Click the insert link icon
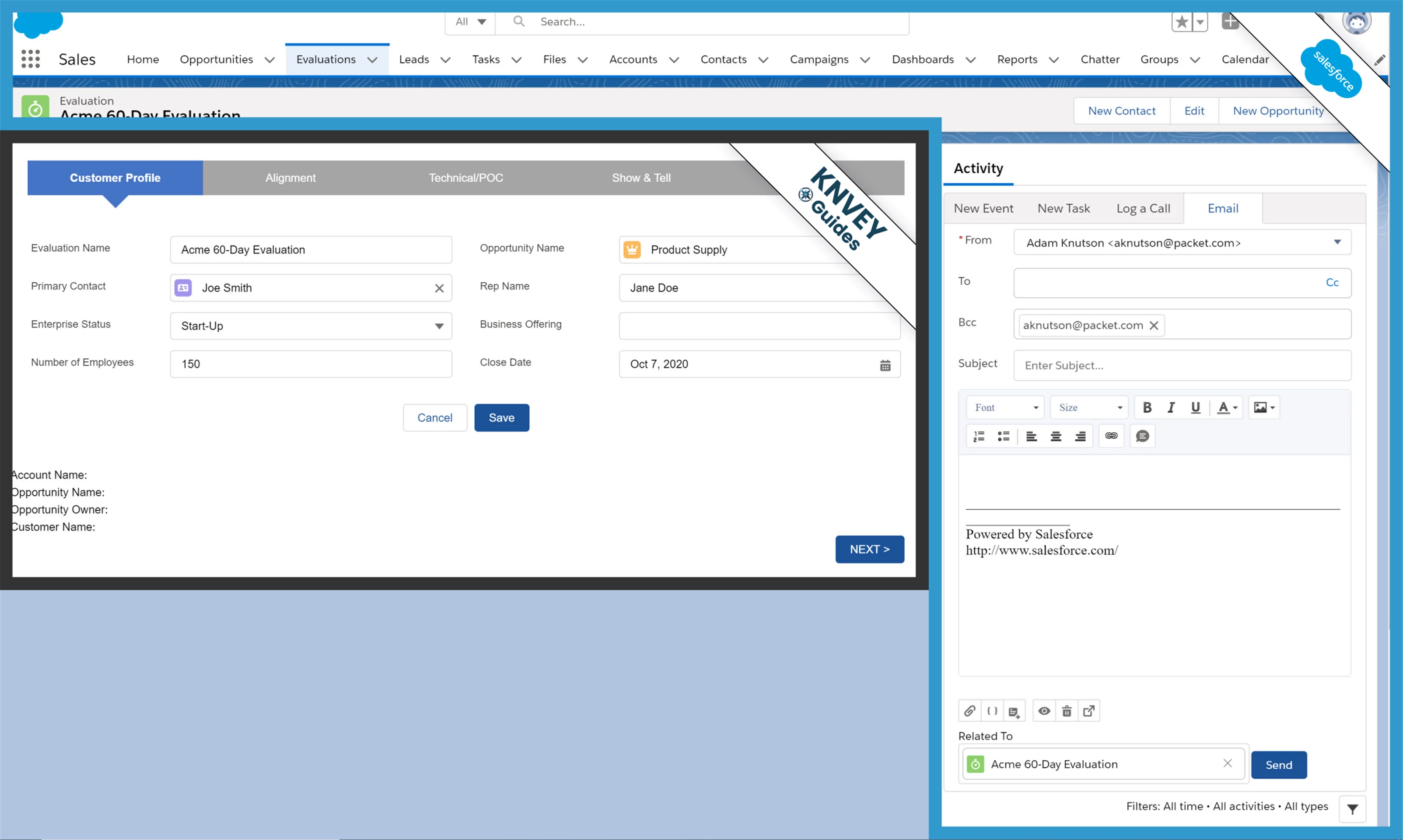 1111,436
